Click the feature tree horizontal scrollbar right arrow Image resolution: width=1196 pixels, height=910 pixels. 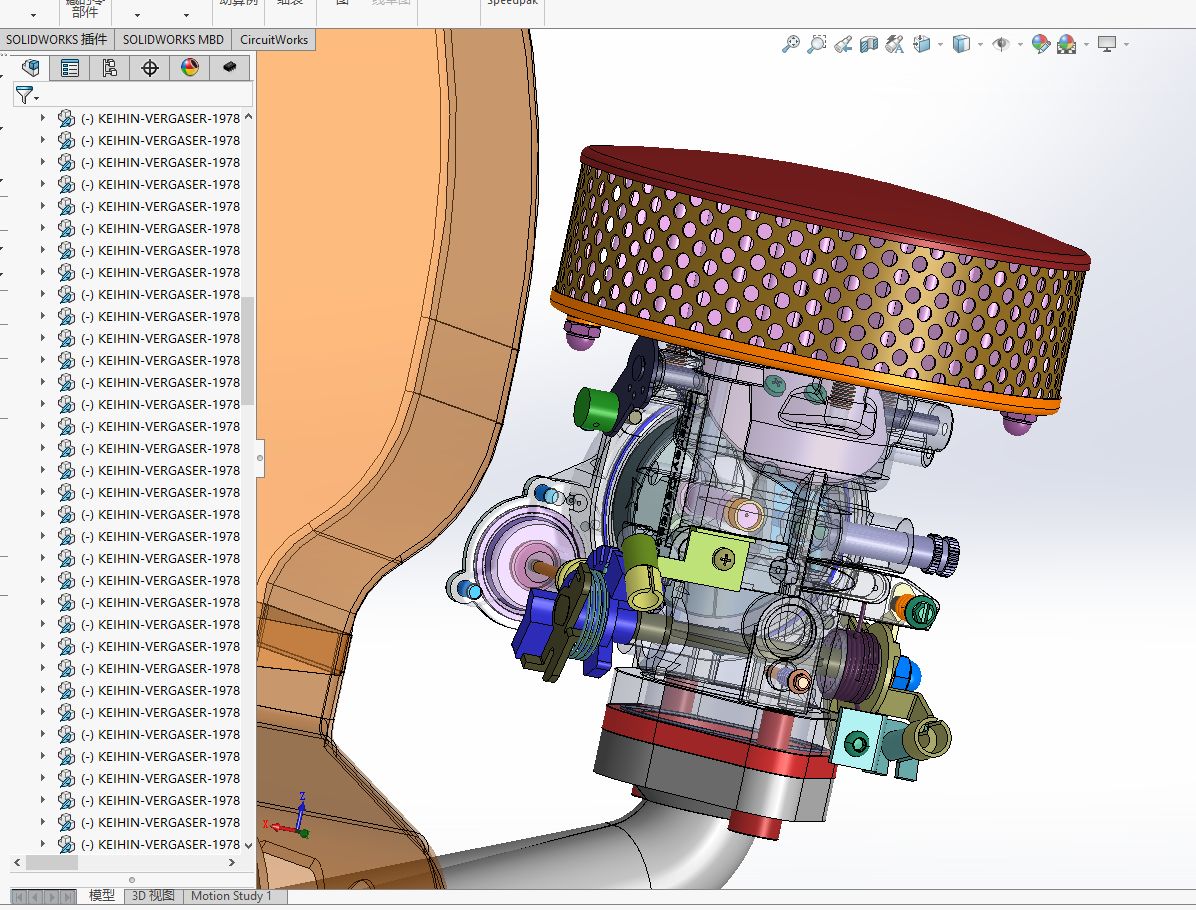pos(232,862)
